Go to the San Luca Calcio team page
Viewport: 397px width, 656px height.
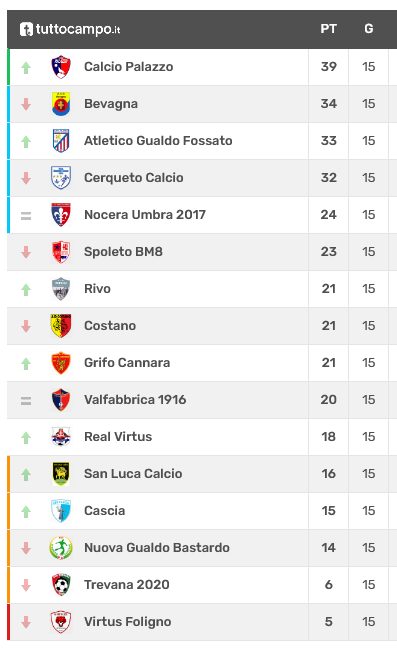pos(133,474)
